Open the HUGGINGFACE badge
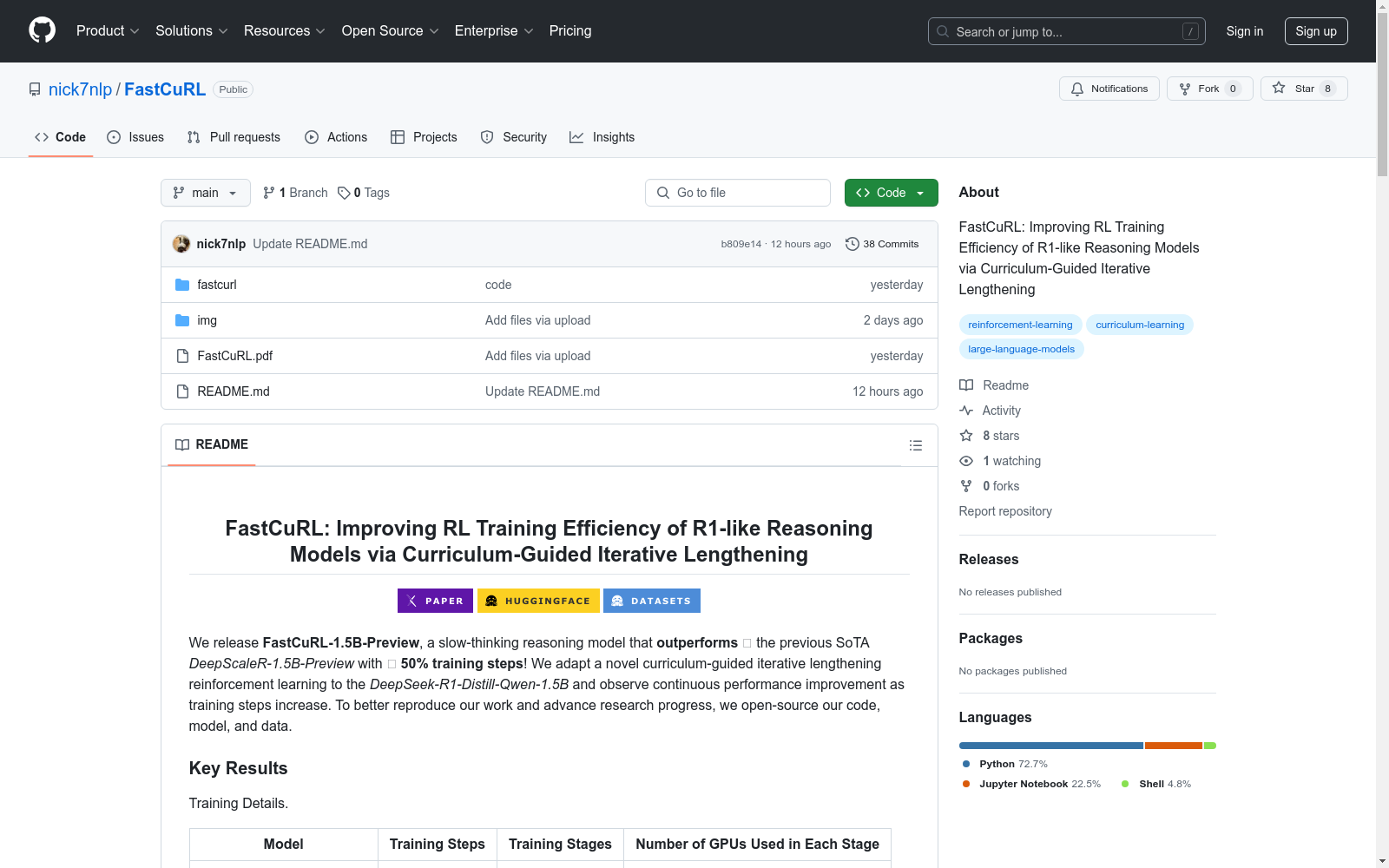 pyautogui.click(x=538, y=601)
